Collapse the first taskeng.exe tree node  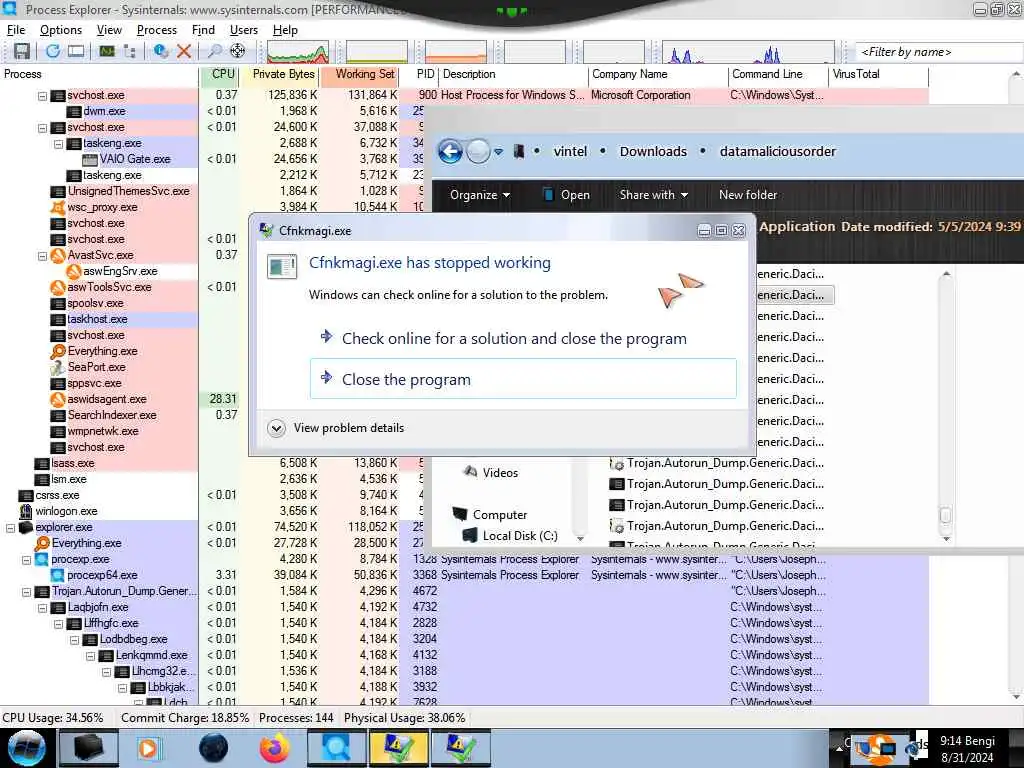[58, 144]
